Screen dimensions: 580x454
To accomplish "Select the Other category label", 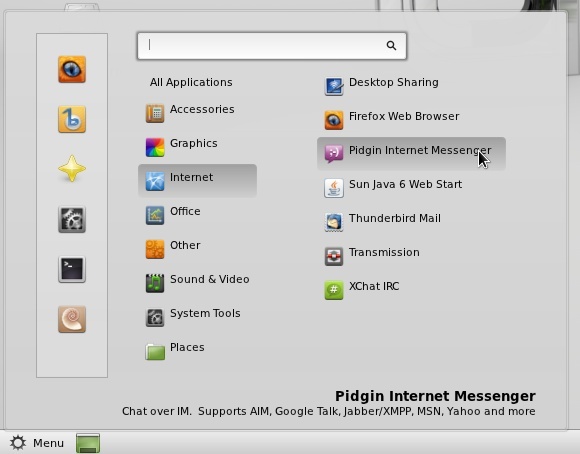I will (185, 245).
